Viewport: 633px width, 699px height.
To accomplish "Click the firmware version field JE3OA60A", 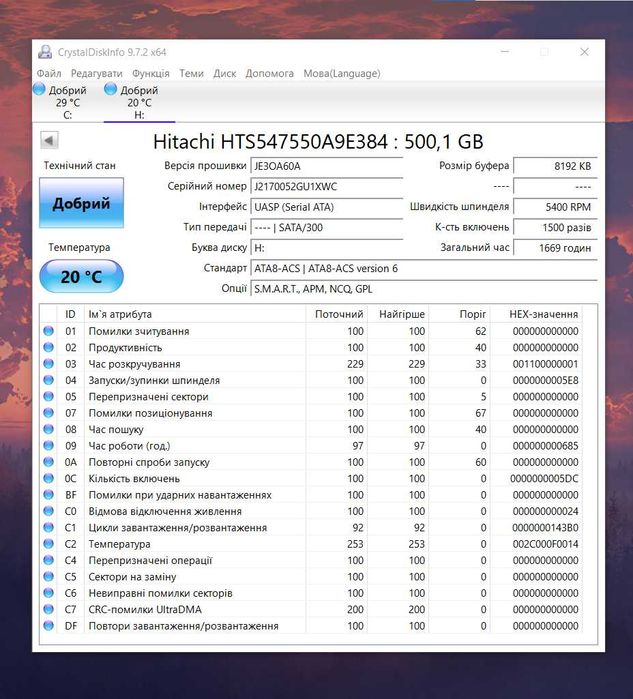I will click(x=326, y=166).
